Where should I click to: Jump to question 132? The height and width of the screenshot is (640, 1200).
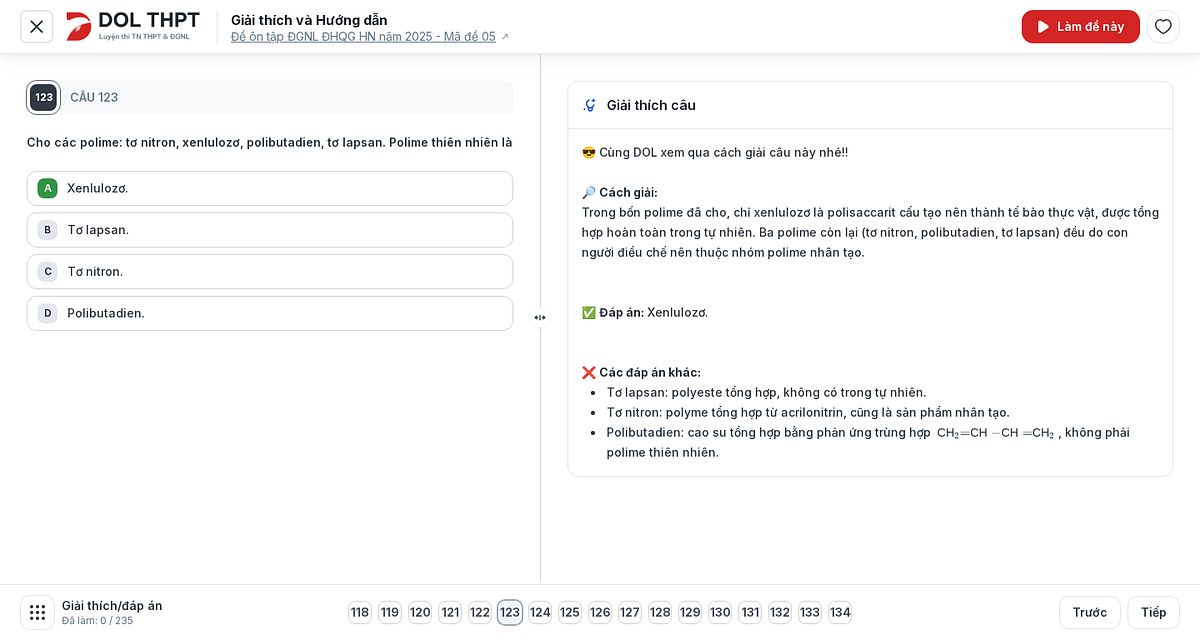pos(780,612)
